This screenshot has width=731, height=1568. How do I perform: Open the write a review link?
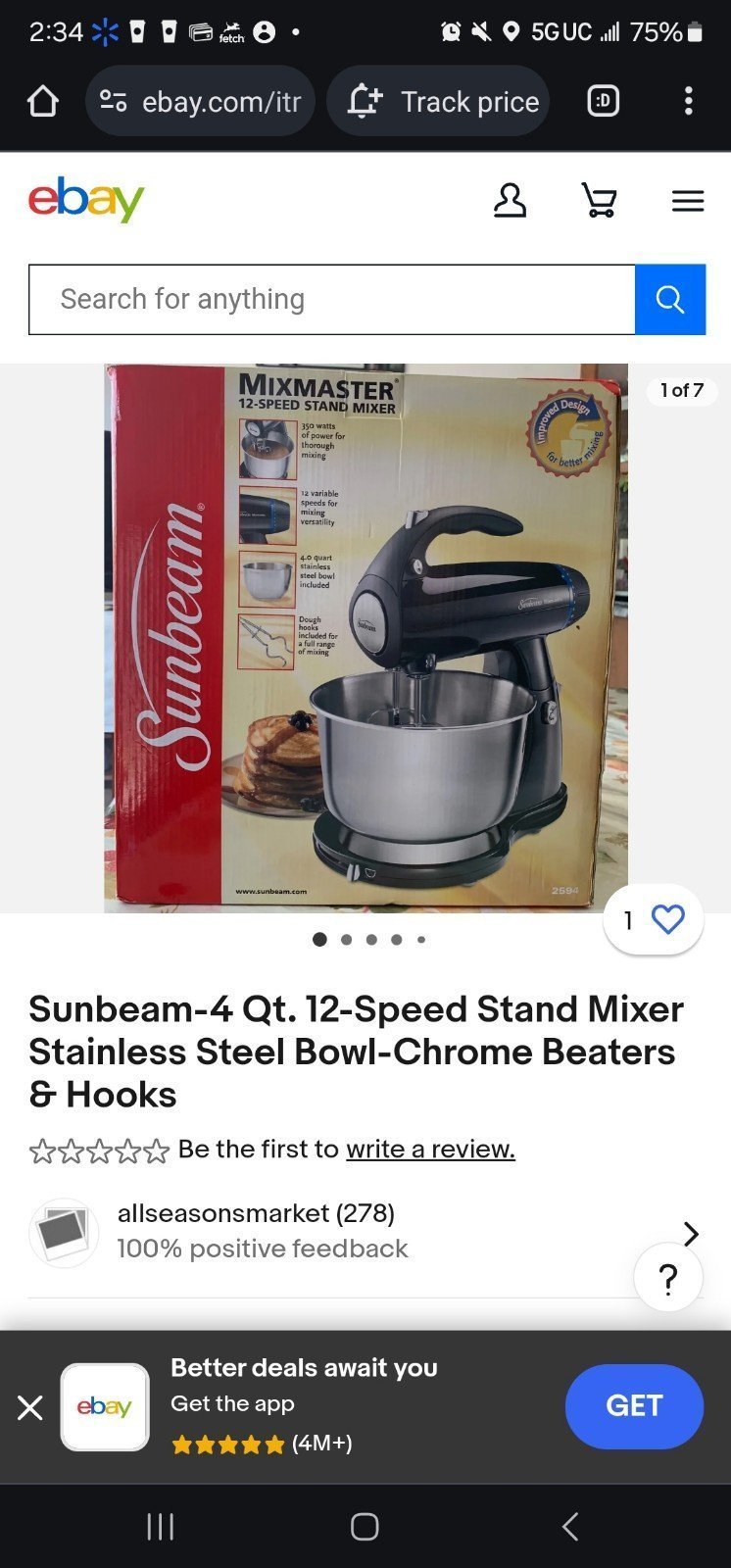(x=430, y=1149)
